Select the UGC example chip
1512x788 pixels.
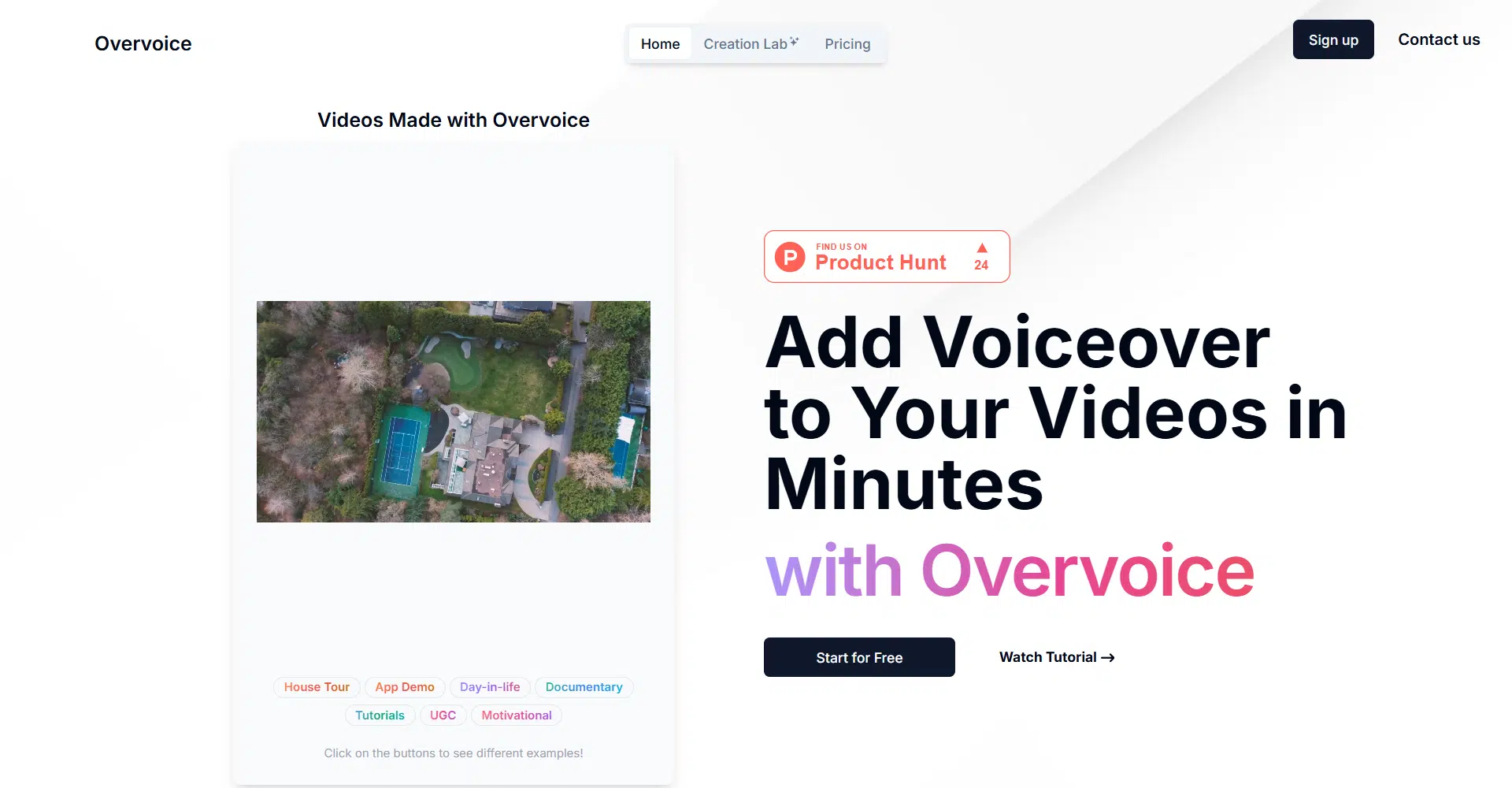443,716
